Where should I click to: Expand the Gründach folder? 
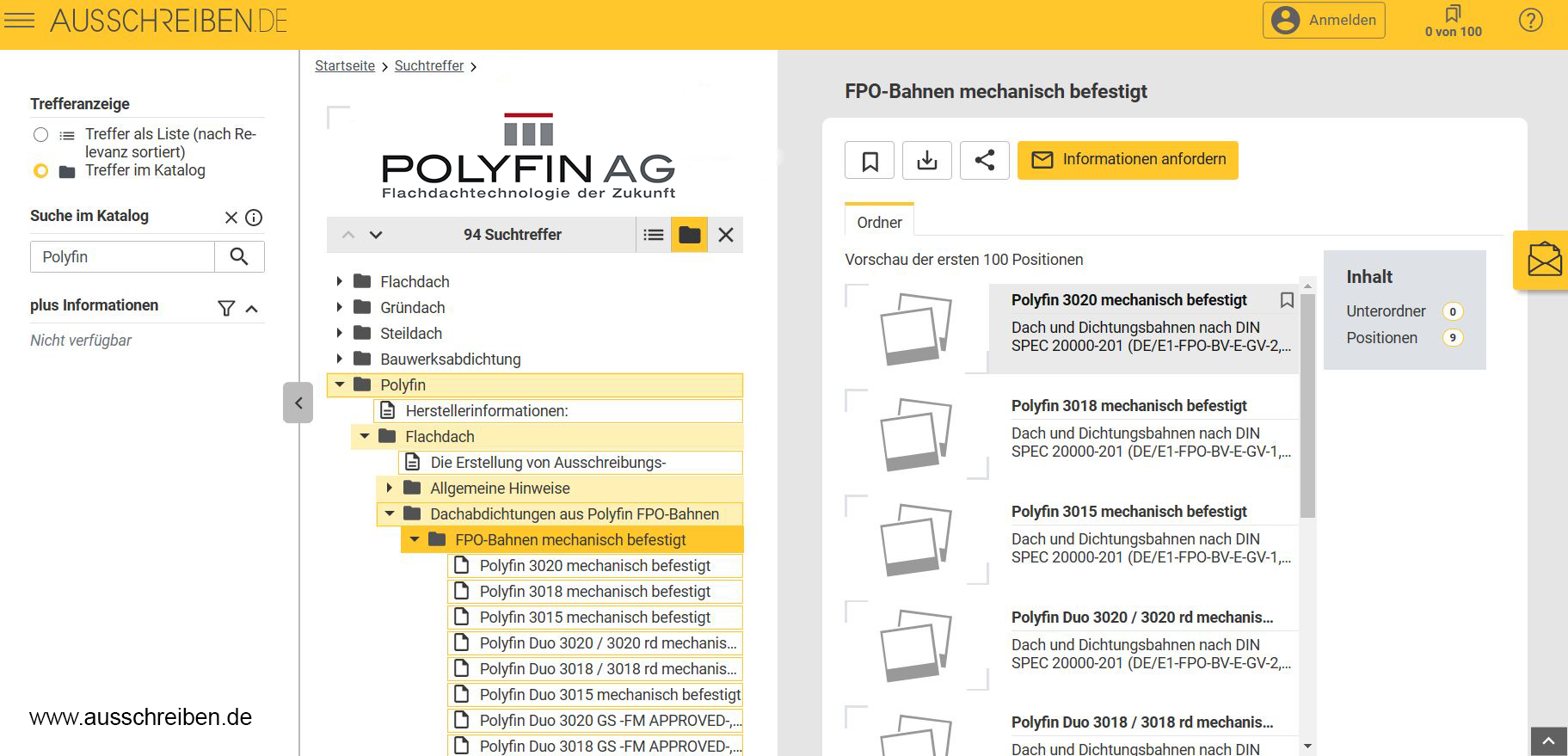coord(339,307)
